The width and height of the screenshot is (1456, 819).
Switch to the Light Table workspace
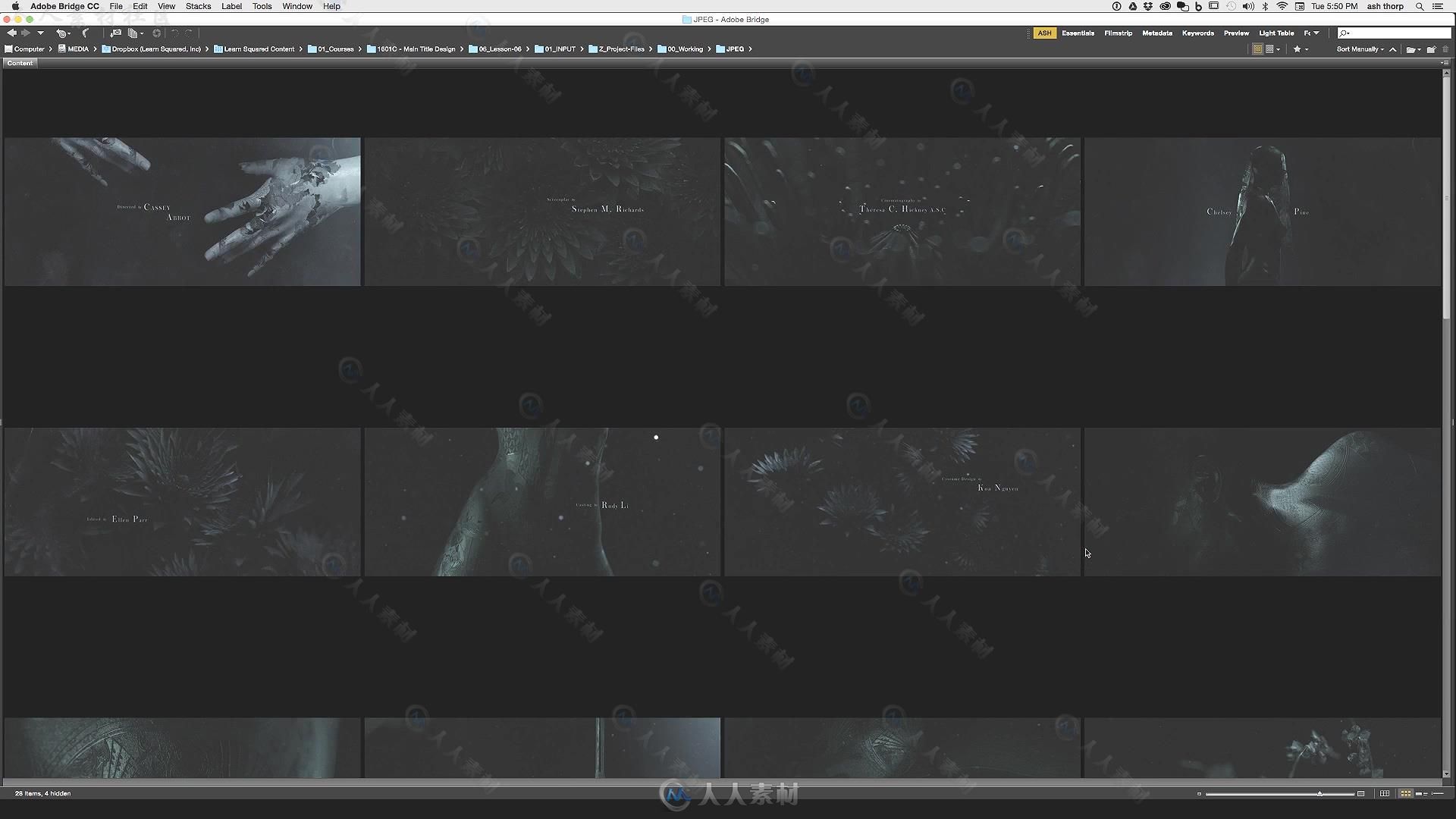click(x=1276, y=33)
